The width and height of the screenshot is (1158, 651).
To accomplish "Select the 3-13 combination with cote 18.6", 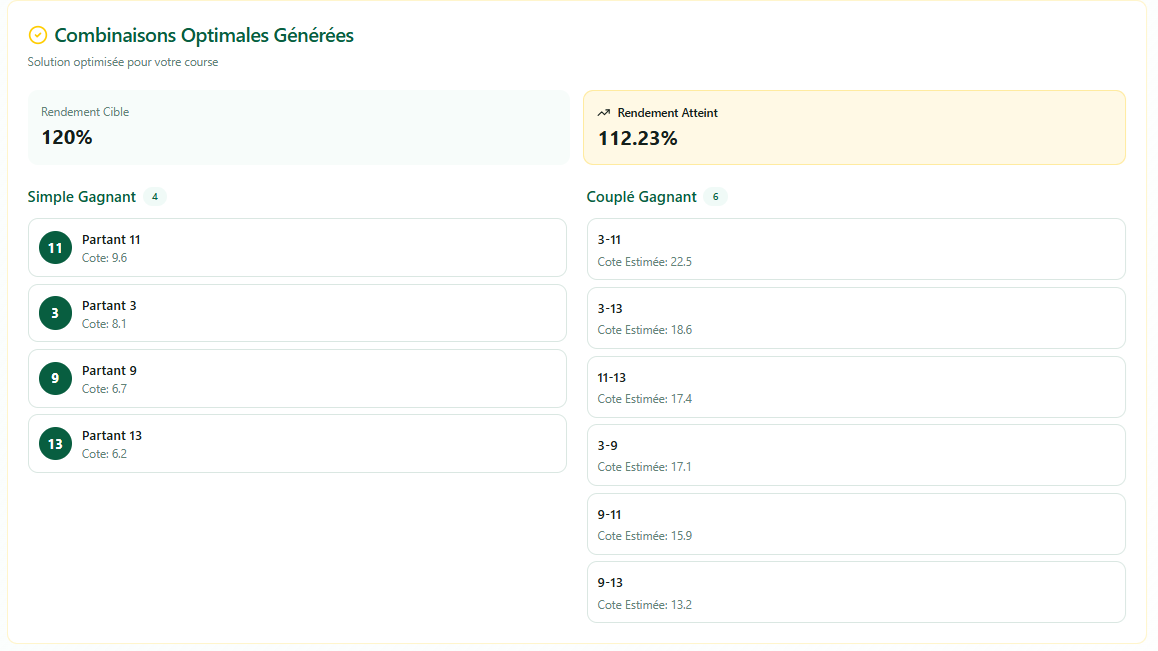I will coord(855,318).
